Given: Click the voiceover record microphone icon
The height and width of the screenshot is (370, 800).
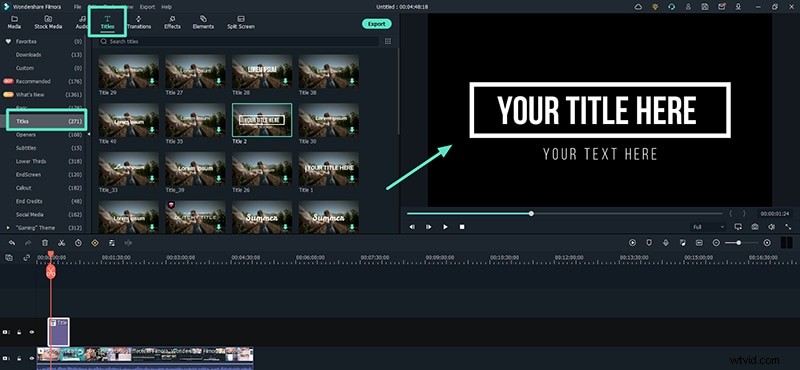Looking at the screenshot, I should point(666,243).
